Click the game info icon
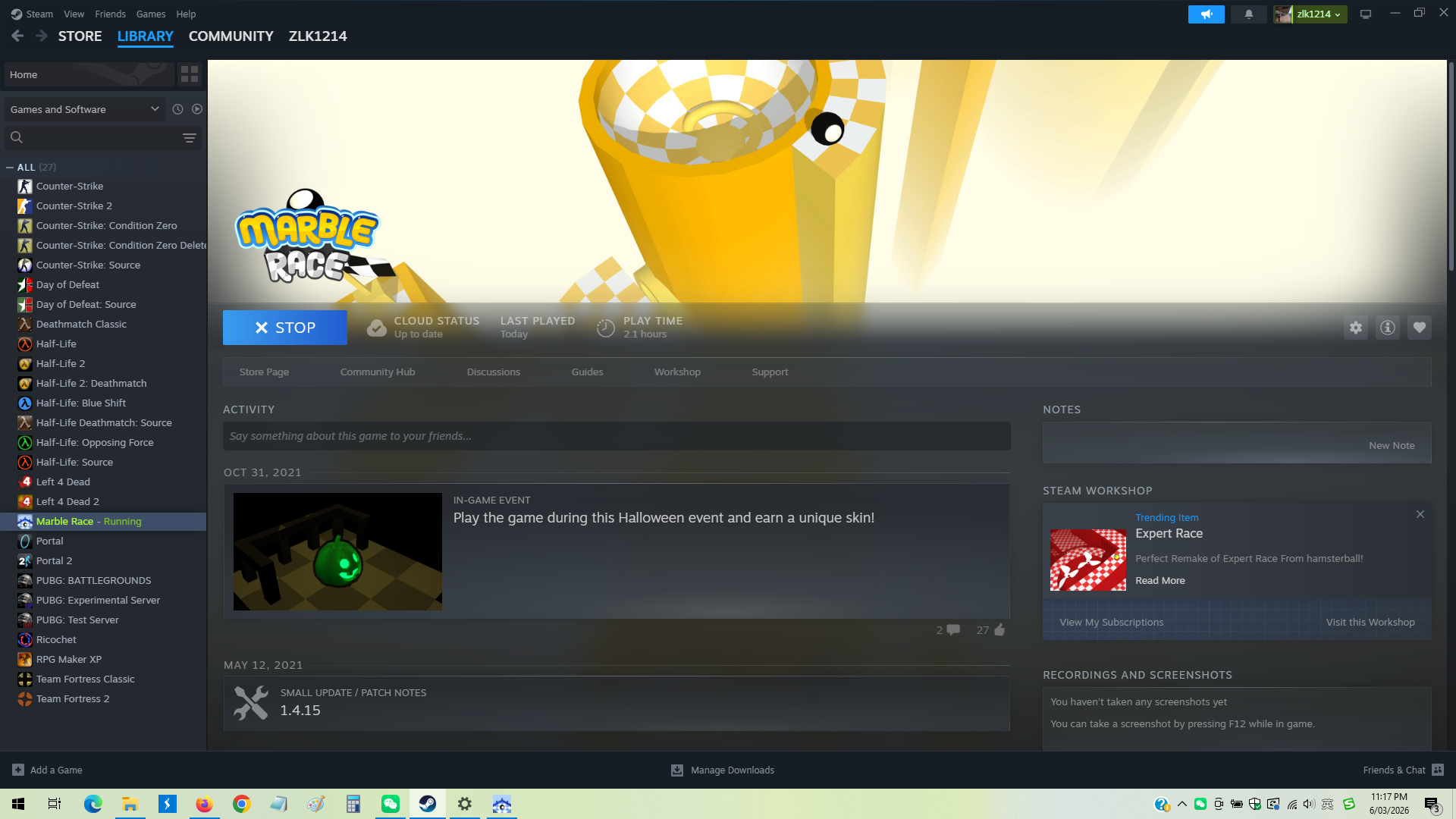The width and height of the screenshot is (1456, 819). [1387, 328]
